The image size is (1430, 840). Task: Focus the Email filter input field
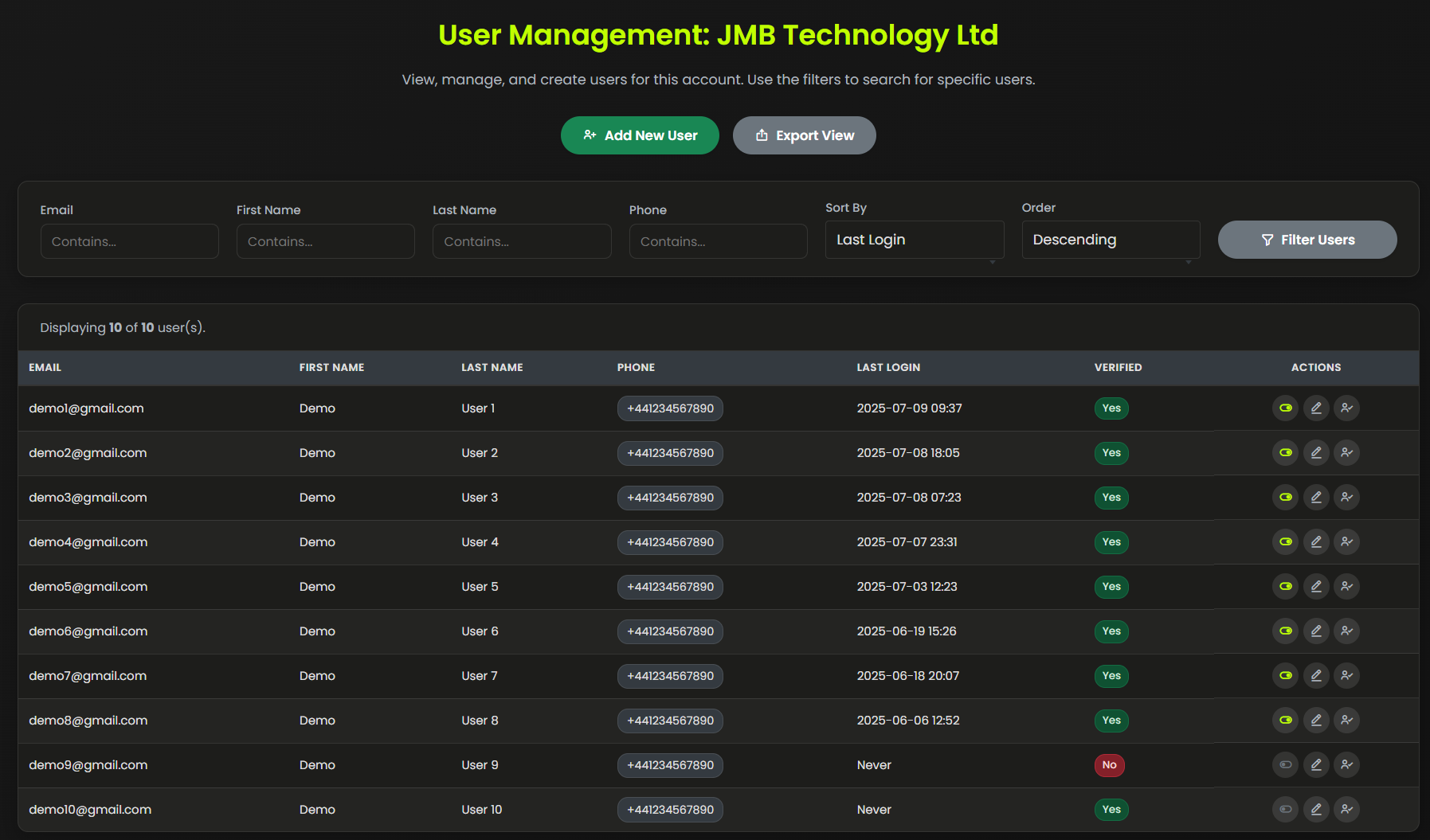(130, 241)
